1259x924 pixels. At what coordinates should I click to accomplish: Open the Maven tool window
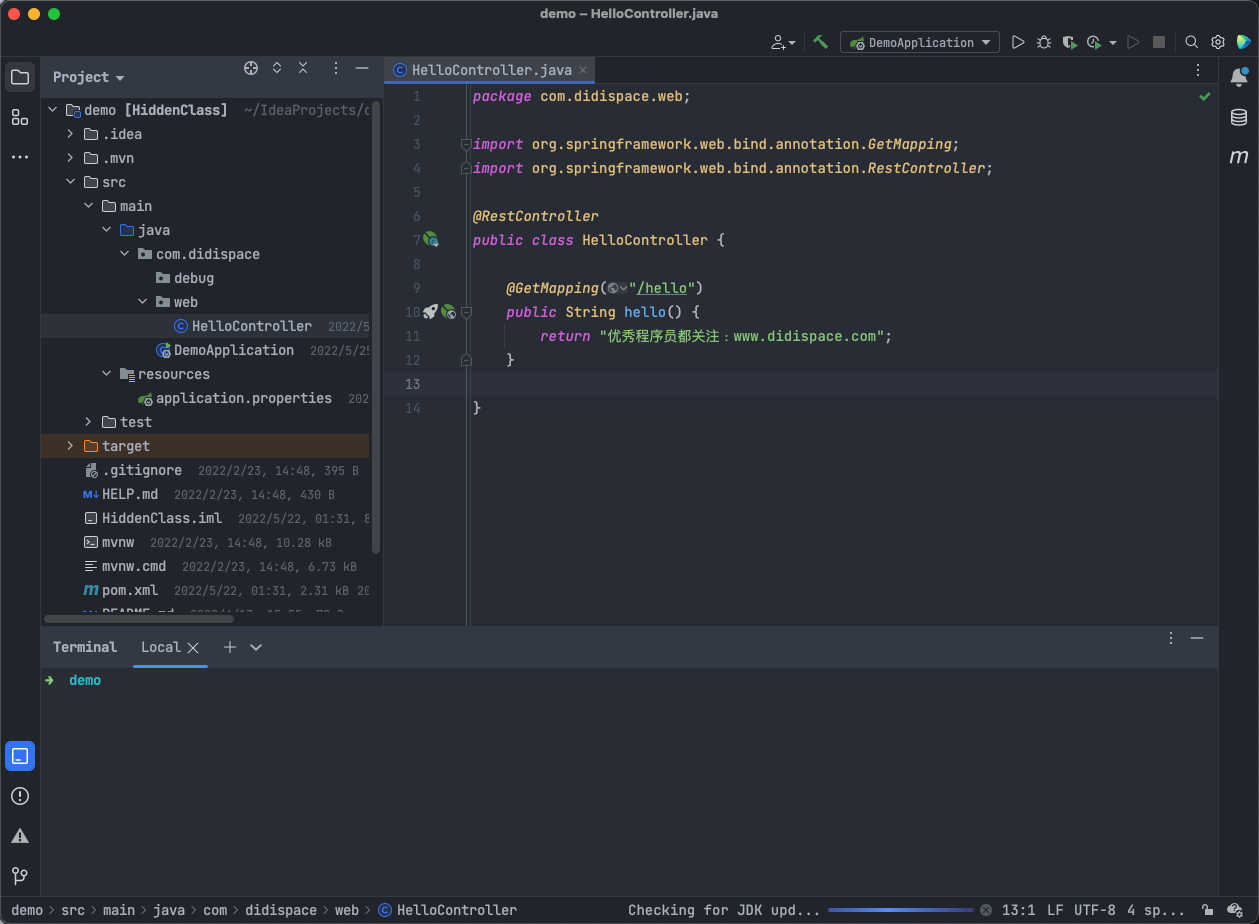tap(1239, 157)
